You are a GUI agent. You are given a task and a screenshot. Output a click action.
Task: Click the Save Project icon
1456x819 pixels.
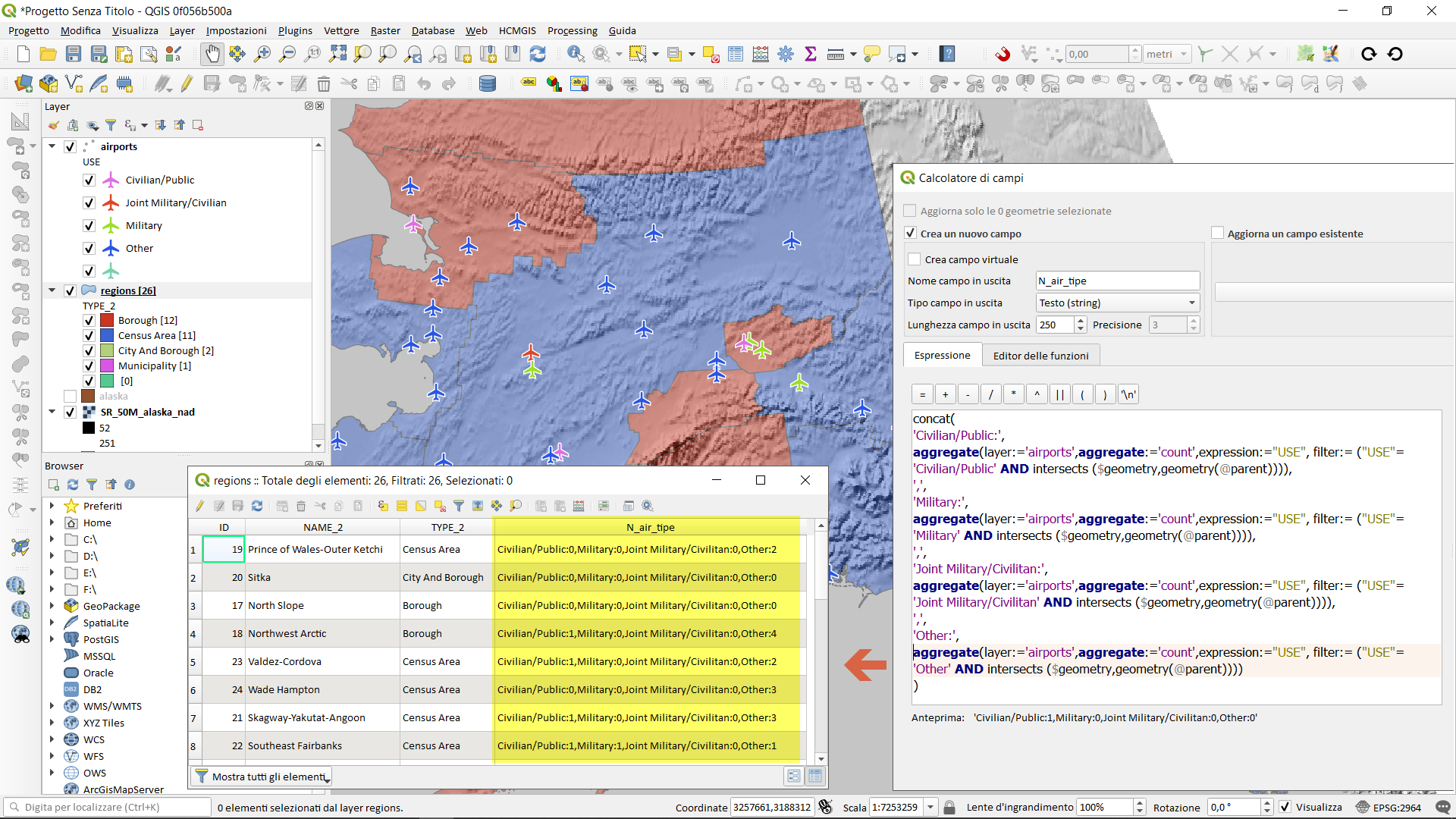pyautogui.click(x=74, y=54)
